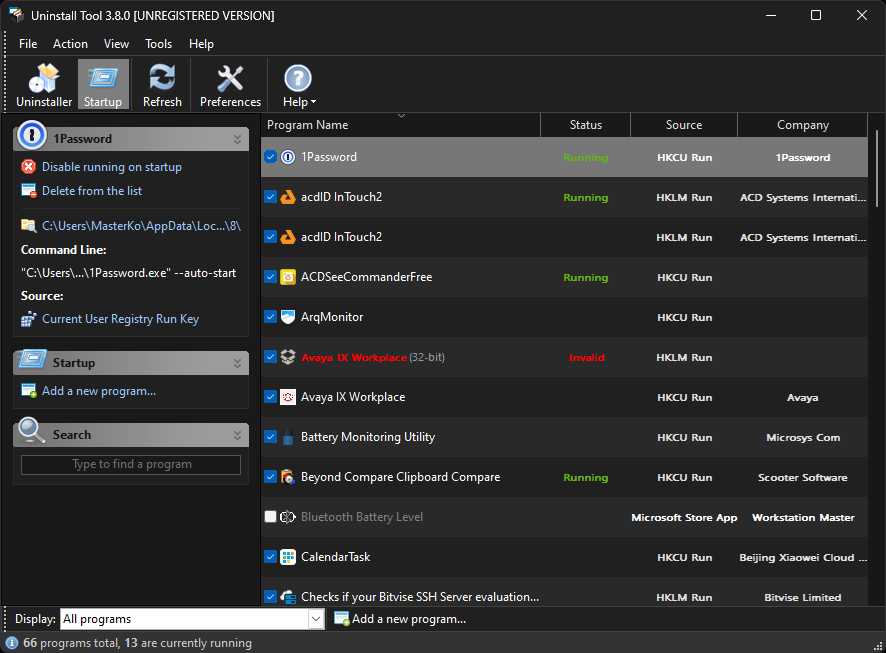
Task: Enable the Bluetooth Battery Level checkbox
Action: point(271,517)
